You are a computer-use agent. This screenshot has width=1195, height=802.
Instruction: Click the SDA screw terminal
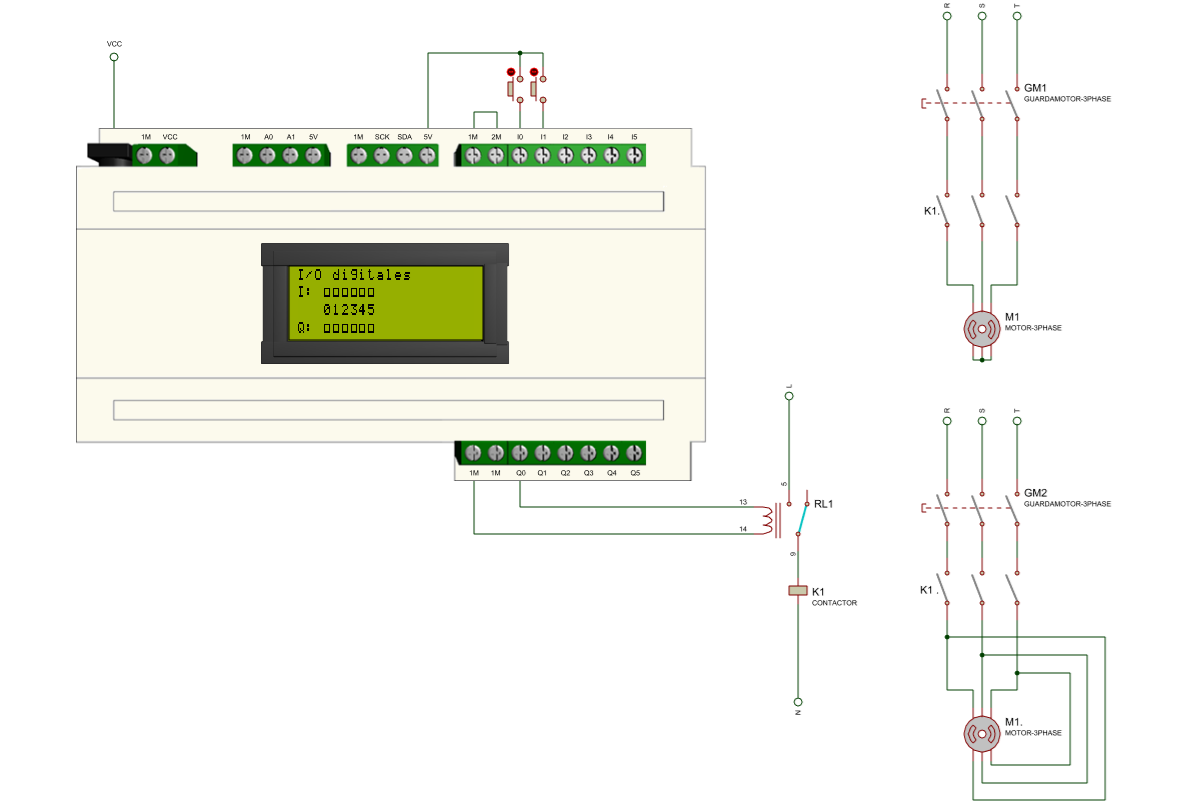(x=405, y=155)
